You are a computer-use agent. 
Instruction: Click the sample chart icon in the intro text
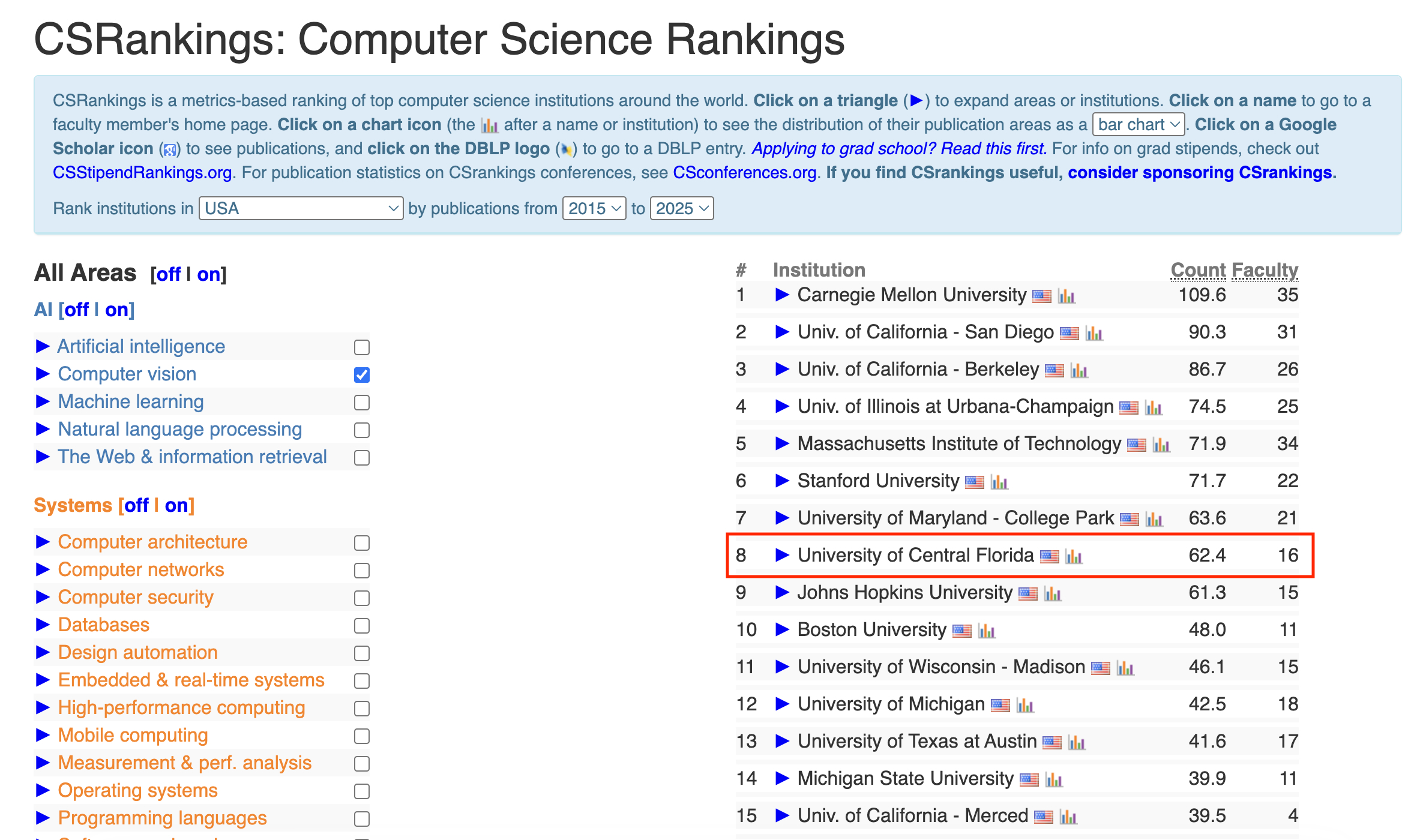coord(490,125)
